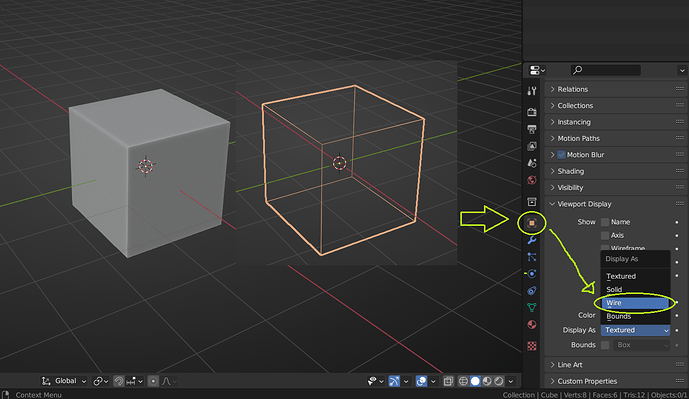The height and width of the screenshot is (399, 689).
Task: Select Textured in Display As menu
Action: click(x=635, y=276)
